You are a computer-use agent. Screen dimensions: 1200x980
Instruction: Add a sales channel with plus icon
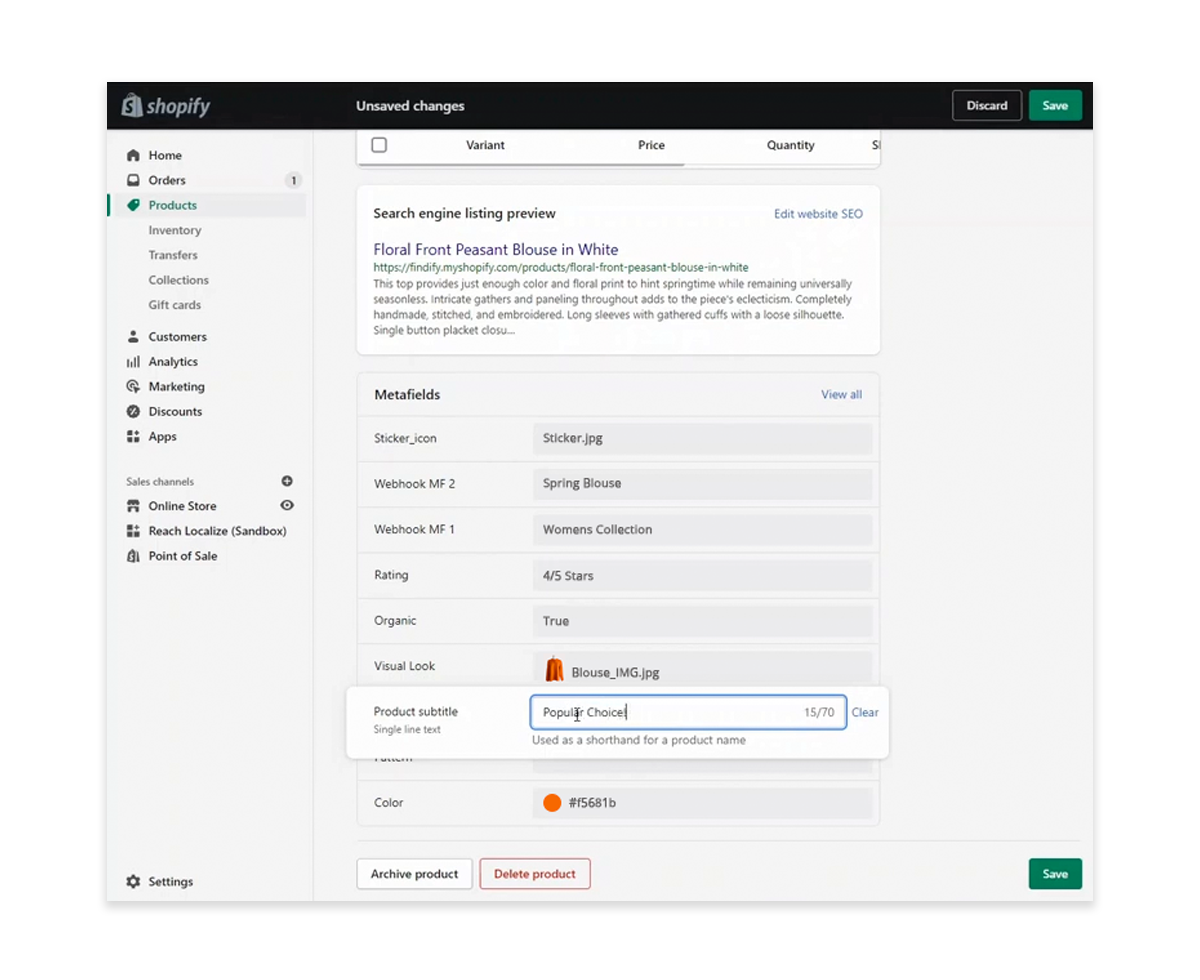click(x=287, y=481)
